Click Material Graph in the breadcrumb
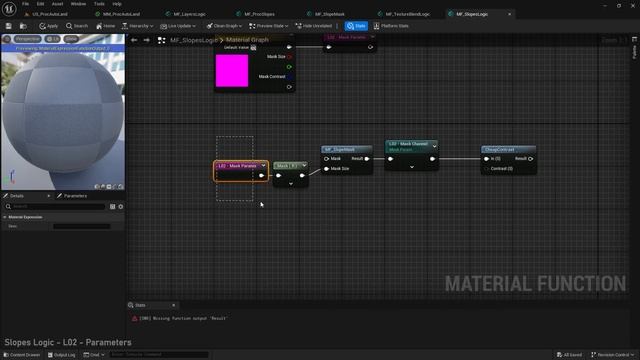Viewport: 640px width, 360px height. tap(247, 40)
